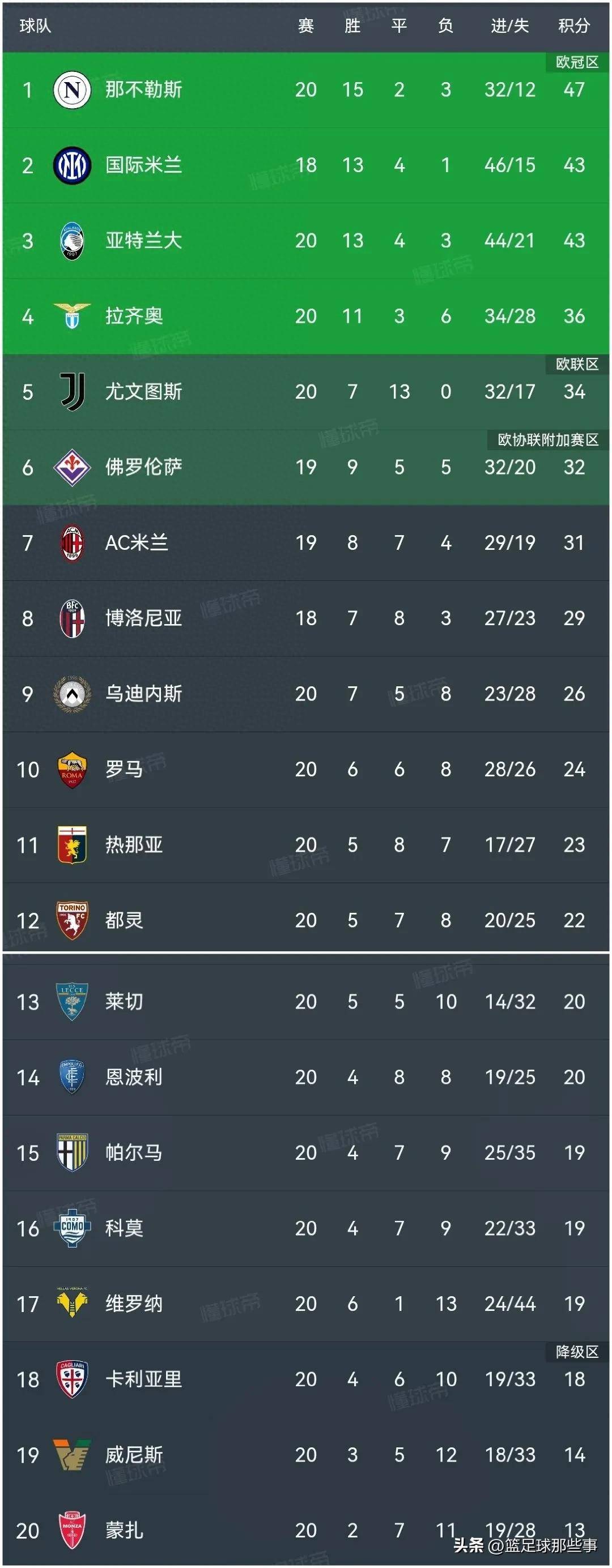612x1568 pixels.
Task: Select the Roma wolf crest
Action: (72, 770)
